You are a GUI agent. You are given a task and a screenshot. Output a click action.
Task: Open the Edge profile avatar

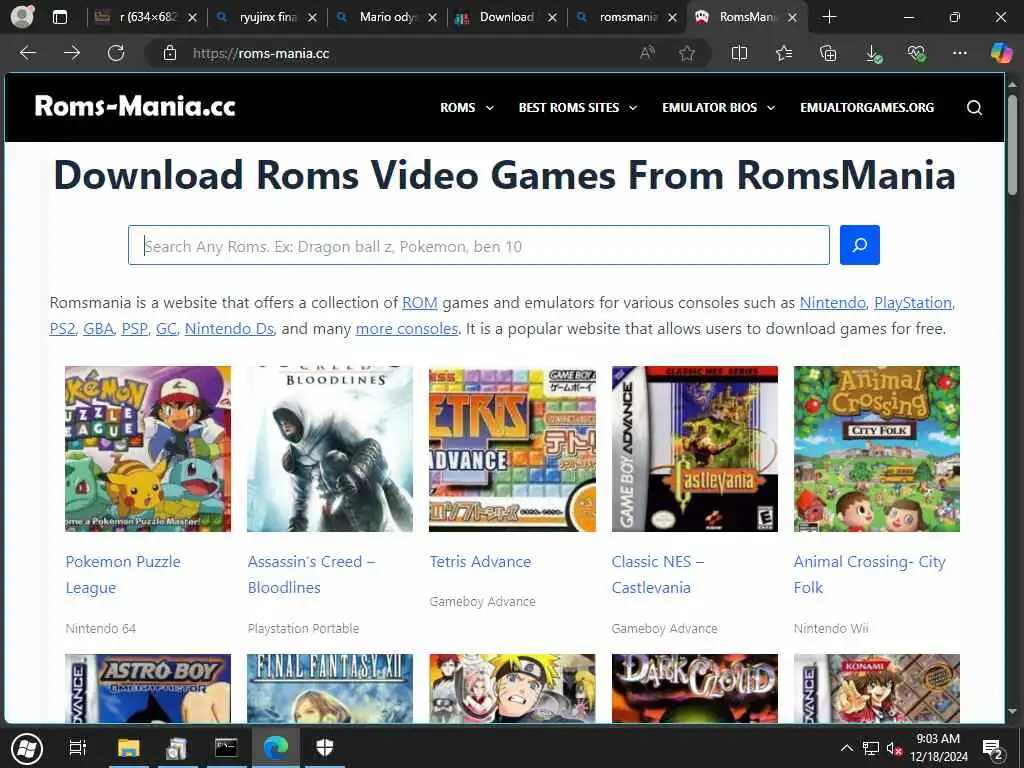pos(22,17)
